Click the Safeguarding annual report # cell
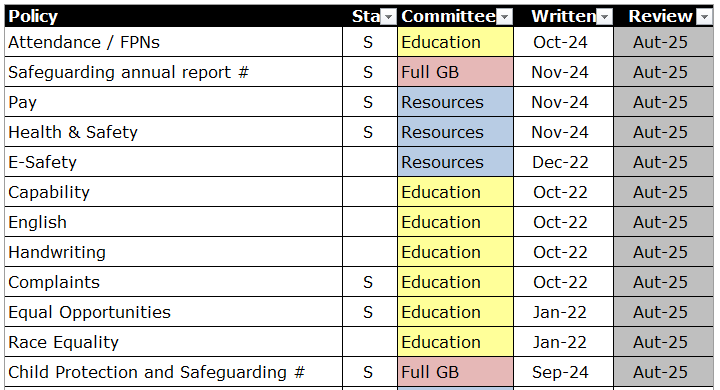This screenshot has width=720, height=390. click(x=174, y=72)
